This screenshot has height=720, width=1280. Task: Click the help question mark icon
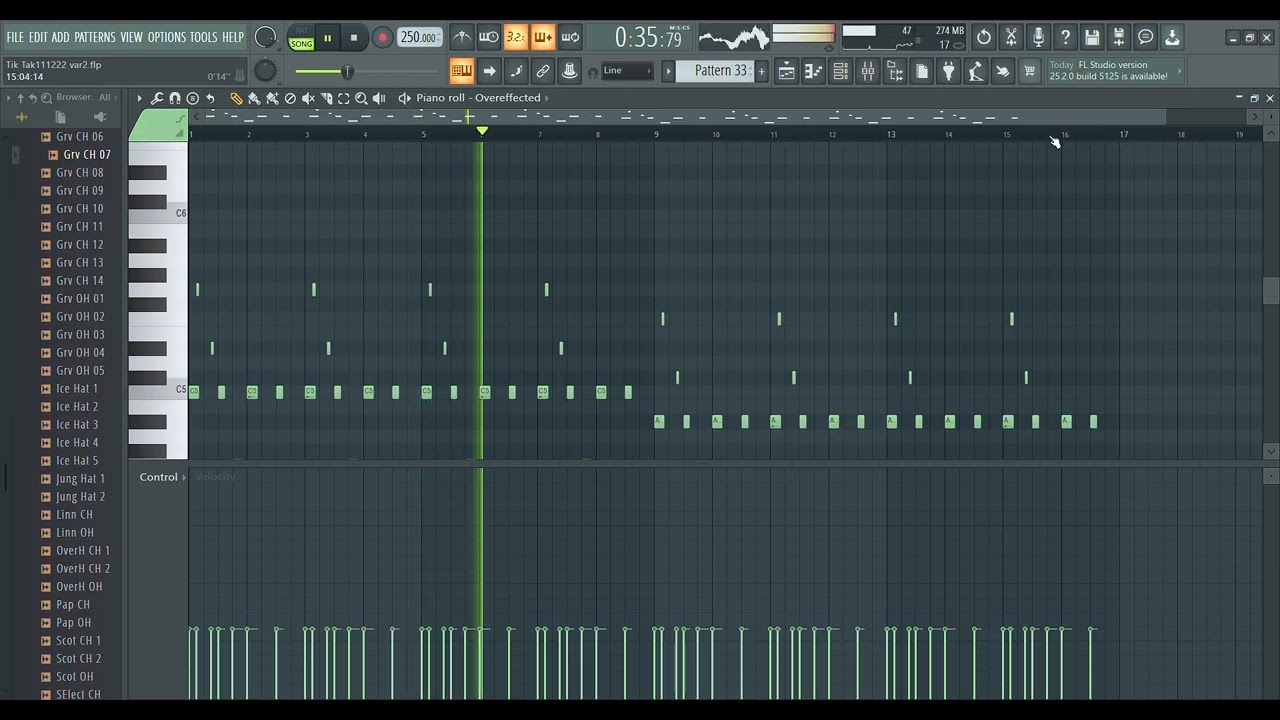click(x=1065, y=38)
